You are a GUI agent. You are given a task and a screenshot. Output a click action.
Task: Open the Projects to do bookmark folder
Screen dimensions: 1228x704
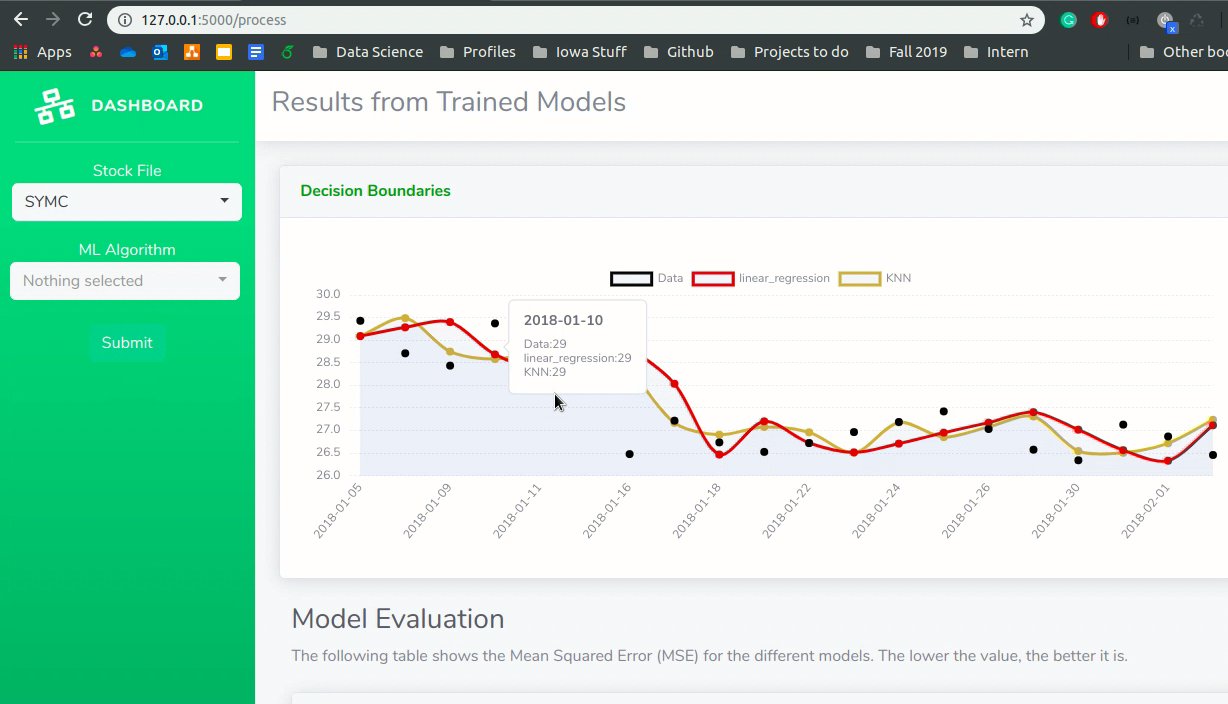pyautogui.click(x=789, y=52)
